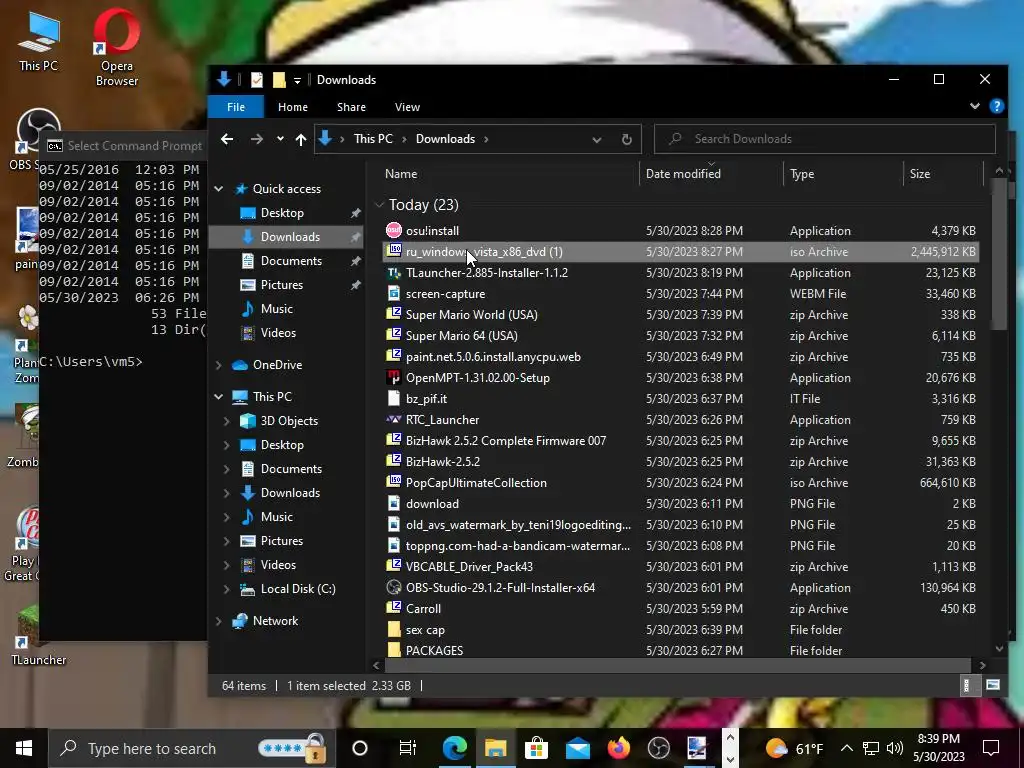Click the Task View taskbar icon
The height and width of the screenshot is (768, 1024).
[x=408, y=748]
